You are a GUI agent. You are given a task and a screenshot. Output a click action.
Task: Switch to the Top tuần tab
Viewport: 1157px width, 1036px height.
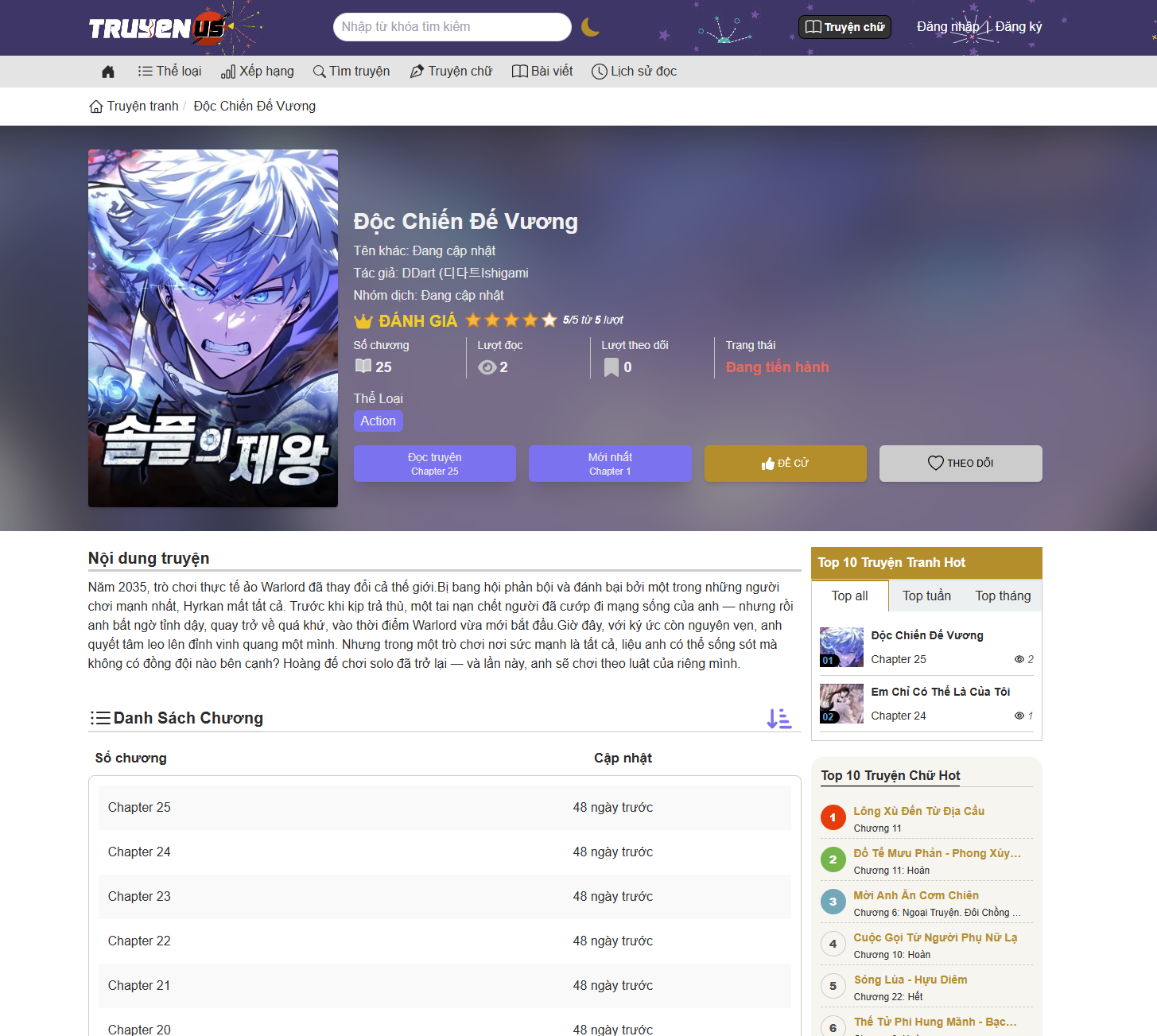click(x=926, y=596)
